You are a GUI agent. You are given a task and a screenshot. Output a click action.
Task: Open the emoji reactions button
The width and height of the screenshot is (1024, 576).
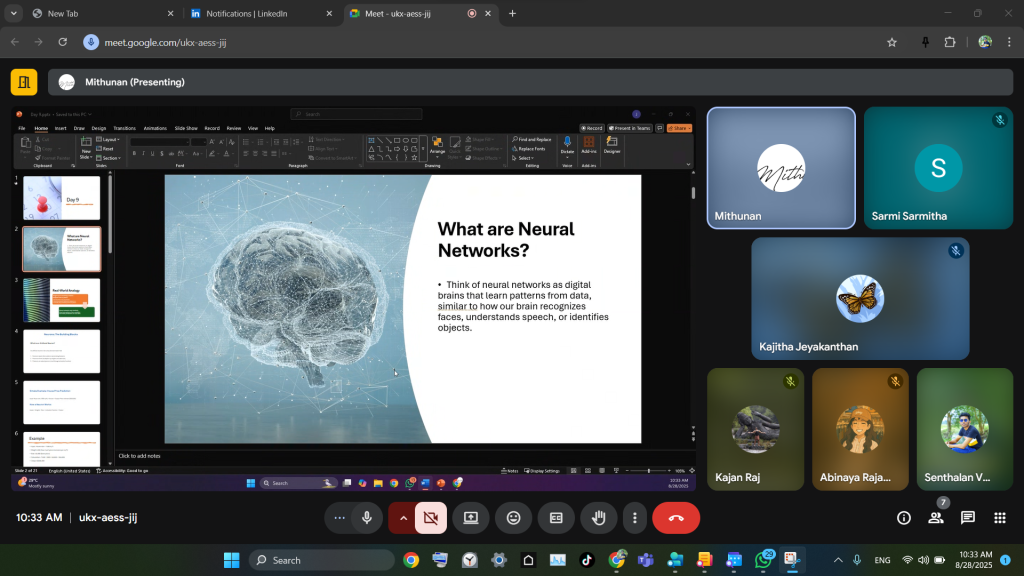pyautogui.click(x=513, y=518)
